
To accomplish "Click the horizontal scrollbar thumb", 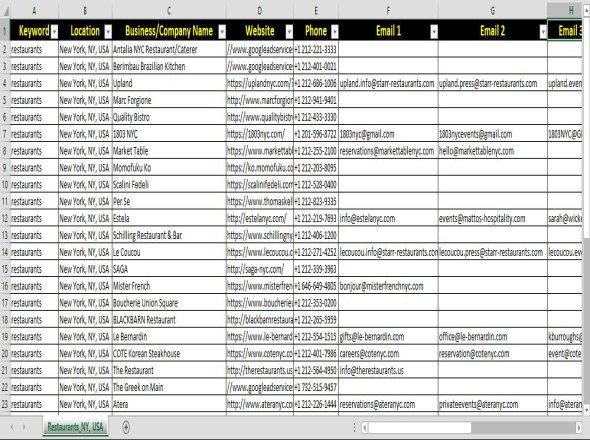I will (420, 427).
